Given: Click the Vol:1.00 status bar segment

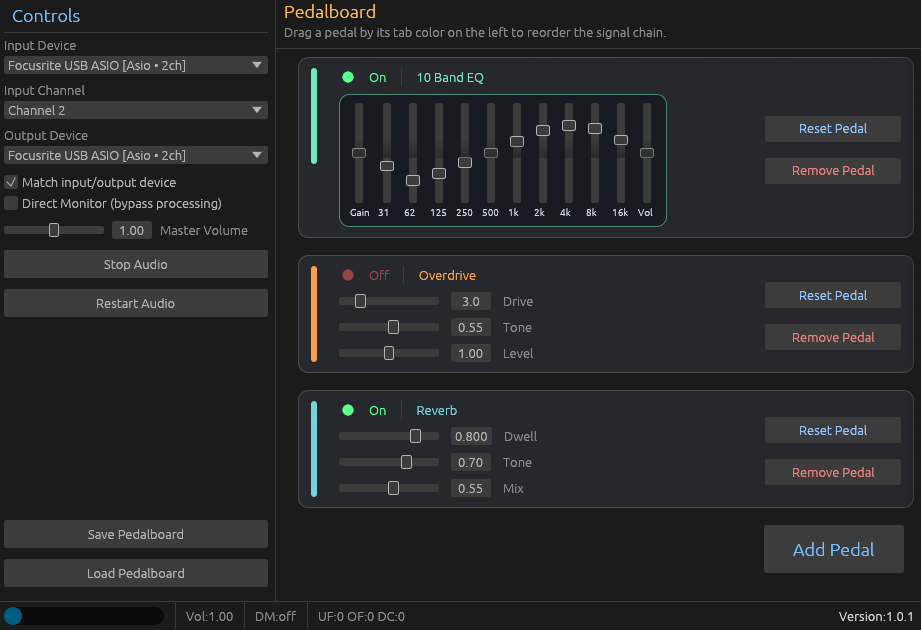Looking at the screenshot, I should (209, 616).
